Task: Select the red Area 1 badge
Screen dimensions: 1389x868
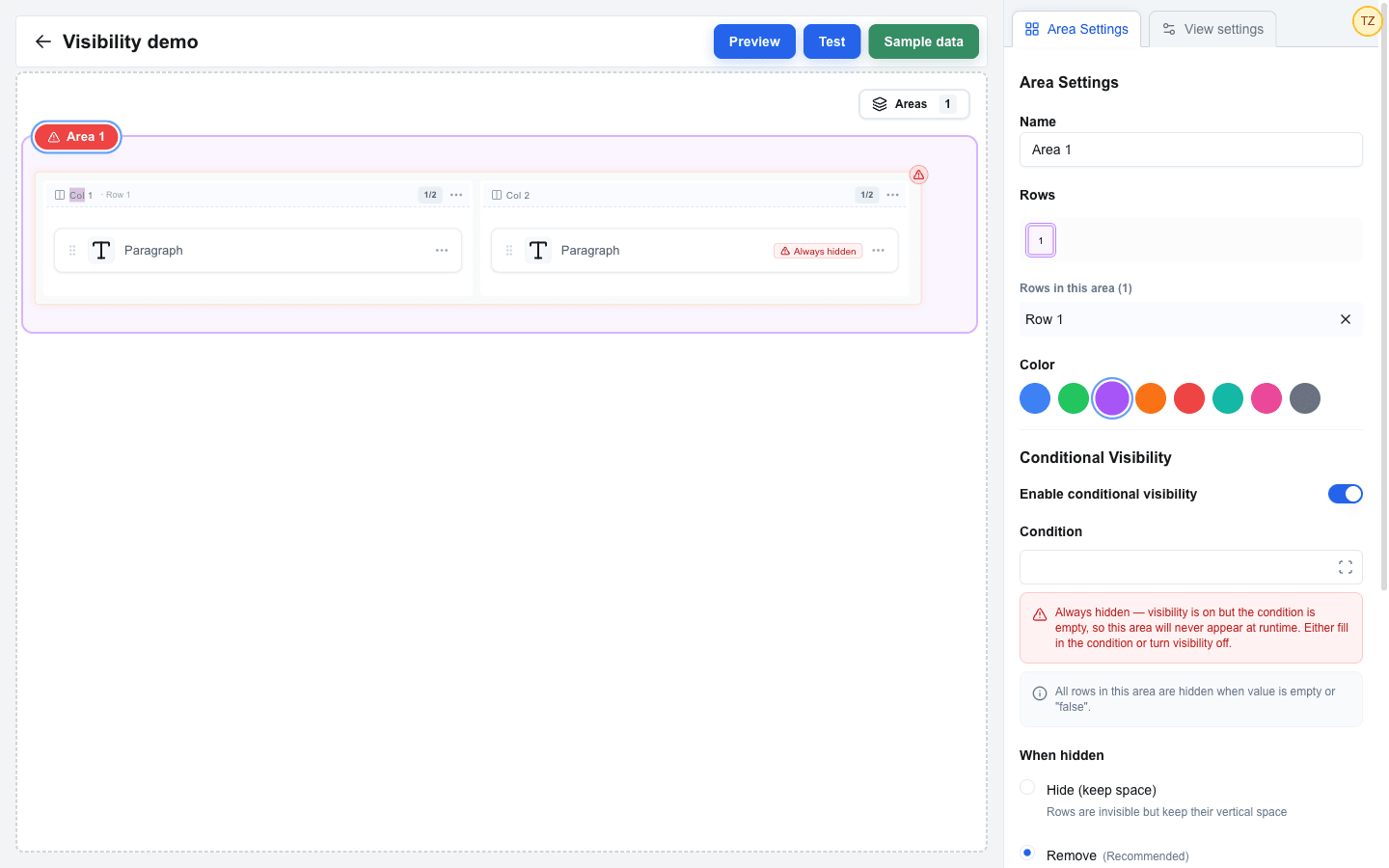Action: tap(76, 137)
